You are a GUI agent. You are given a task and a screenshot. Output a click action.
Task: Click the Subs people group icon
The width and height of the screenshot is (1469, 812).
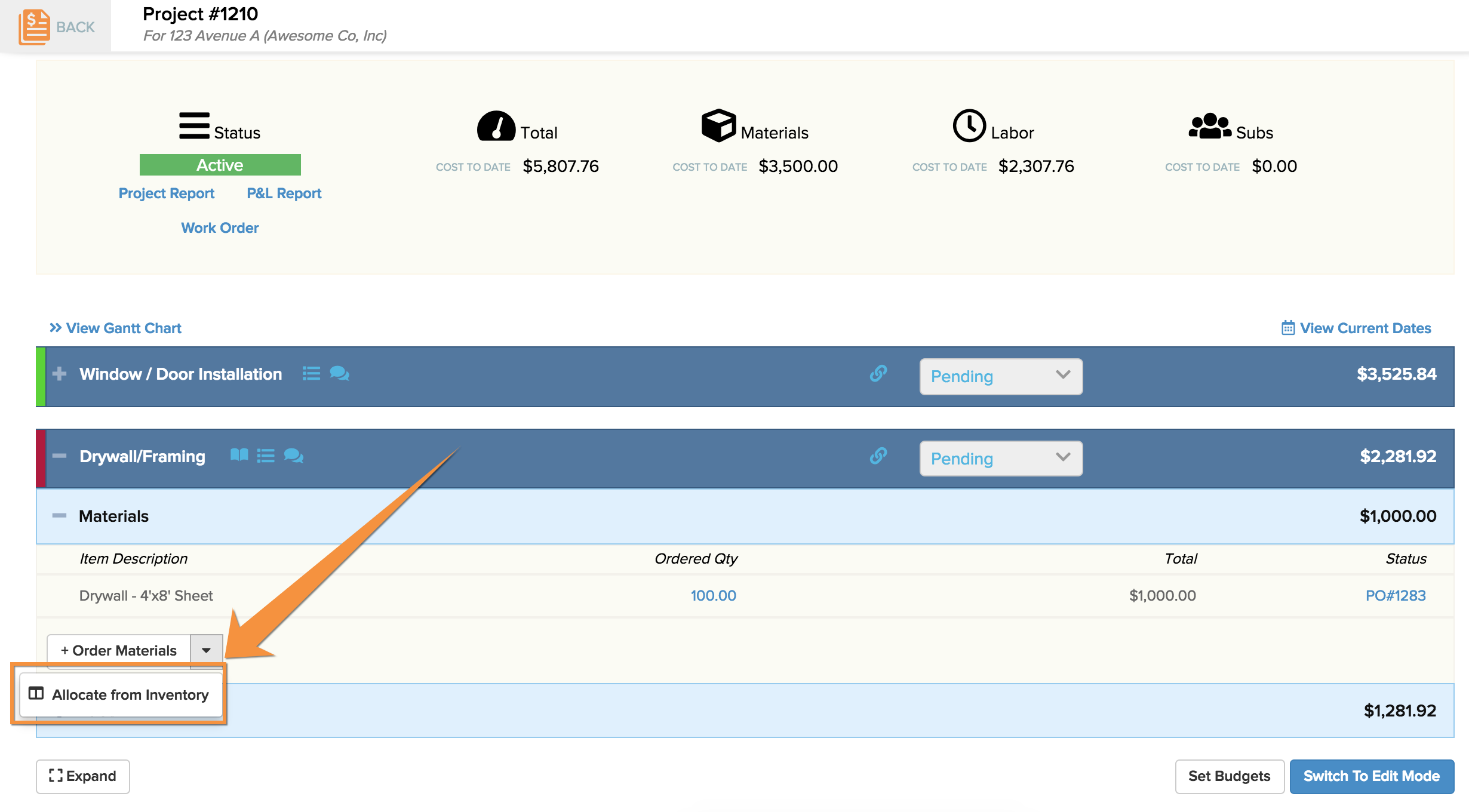[x=1210, y=126]
